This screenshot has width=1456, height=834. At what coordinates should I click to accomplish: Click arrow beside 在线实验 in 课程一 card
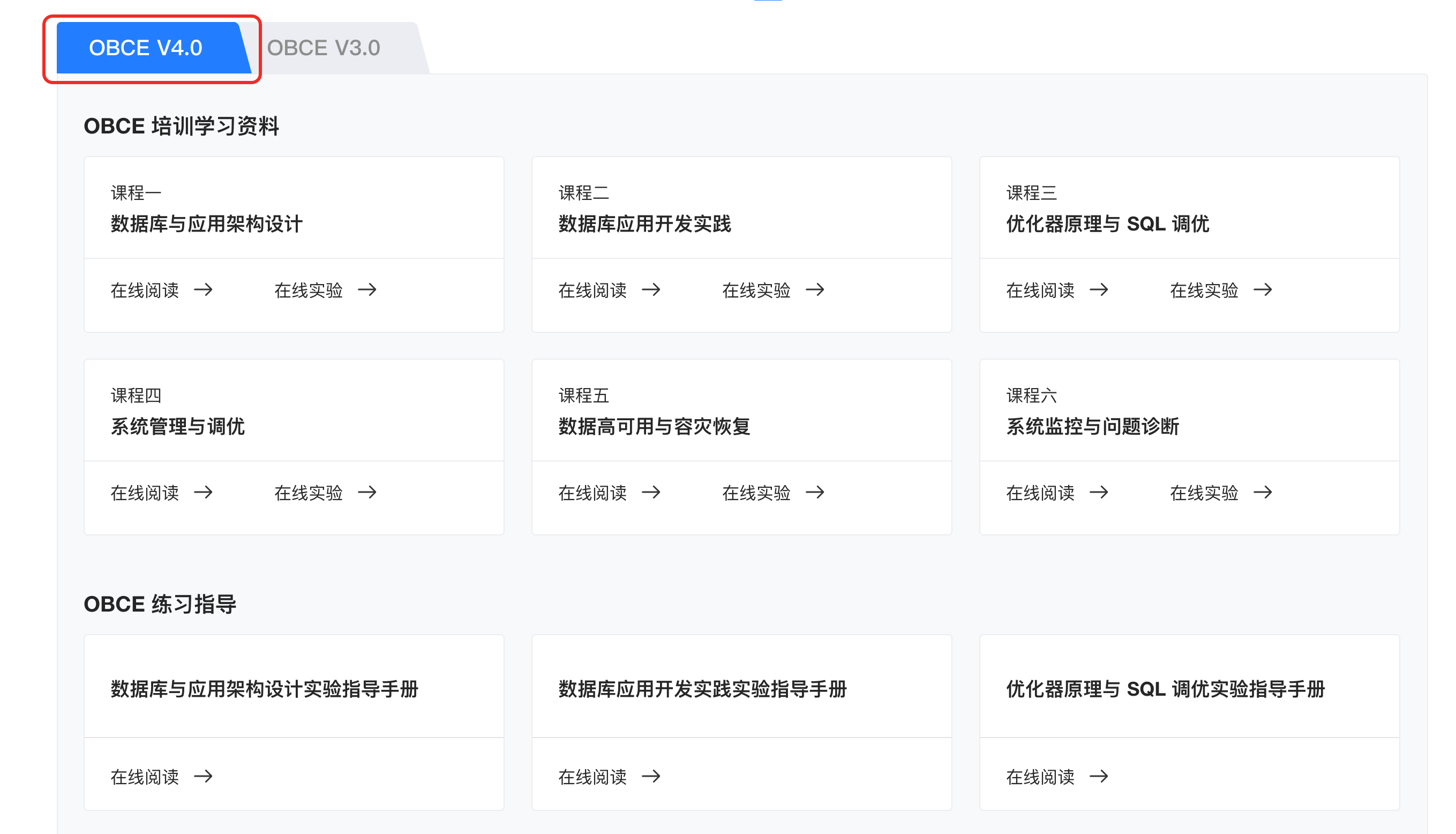pyautogui.click(x=367, y=290)
